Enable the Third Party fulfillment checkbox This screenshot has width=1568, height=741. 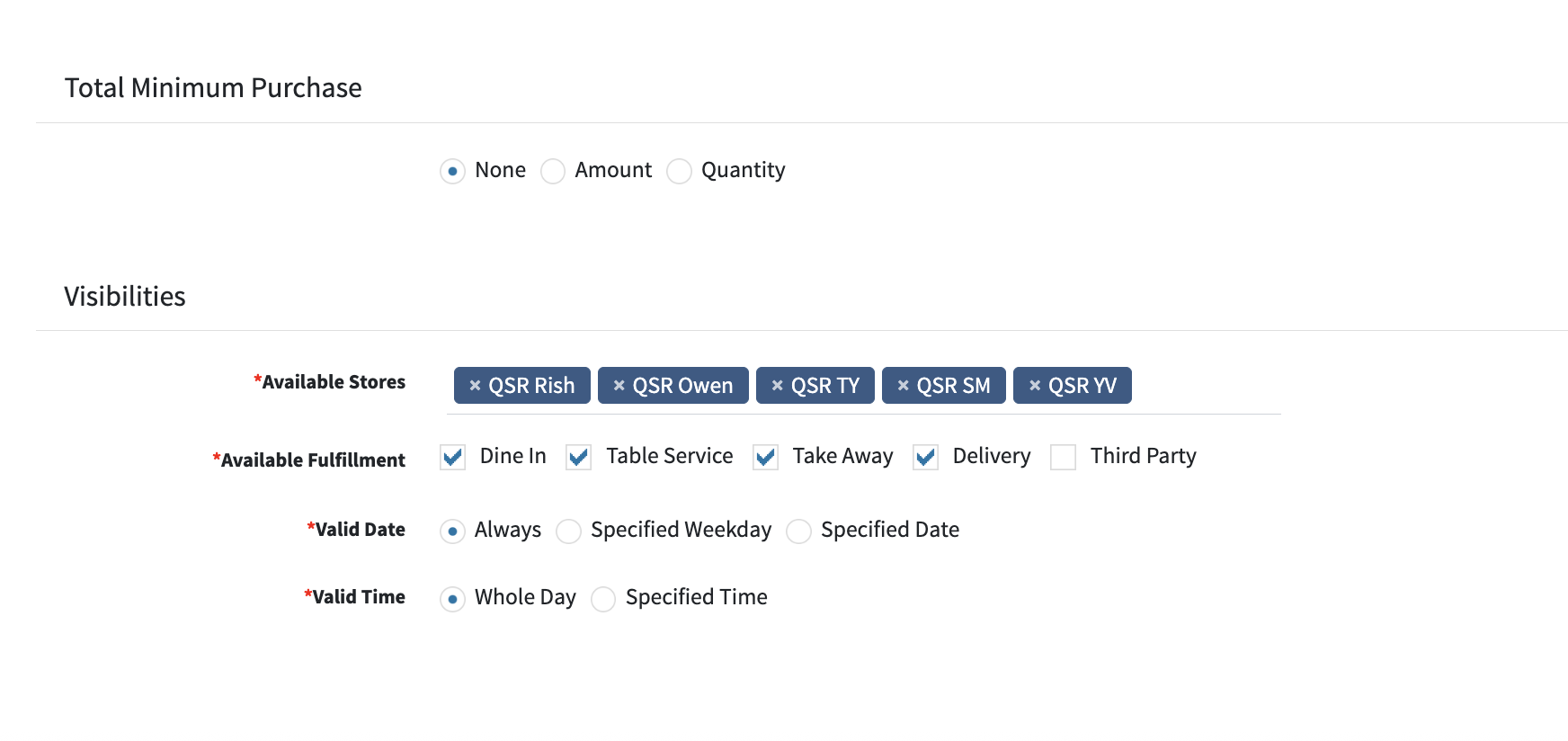coord(1063,458)
